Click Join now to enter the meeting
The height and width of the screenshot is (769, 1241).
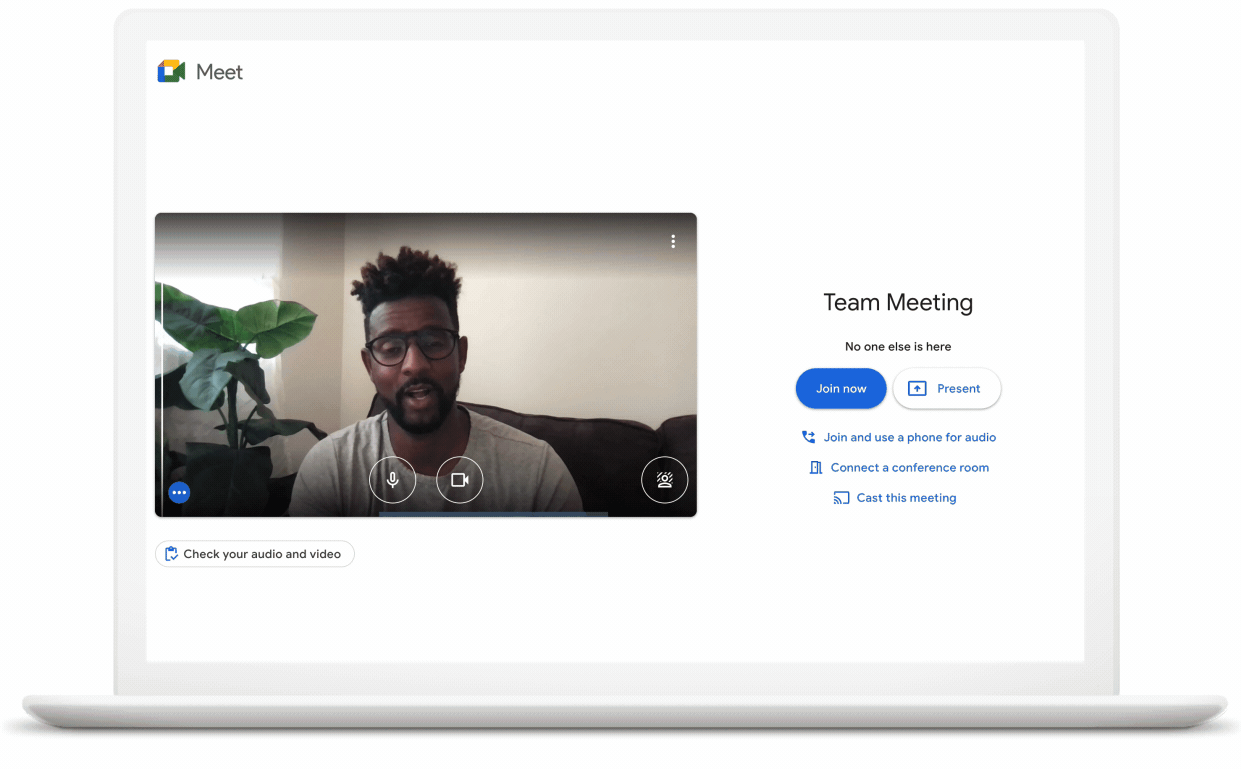(841, 388)
